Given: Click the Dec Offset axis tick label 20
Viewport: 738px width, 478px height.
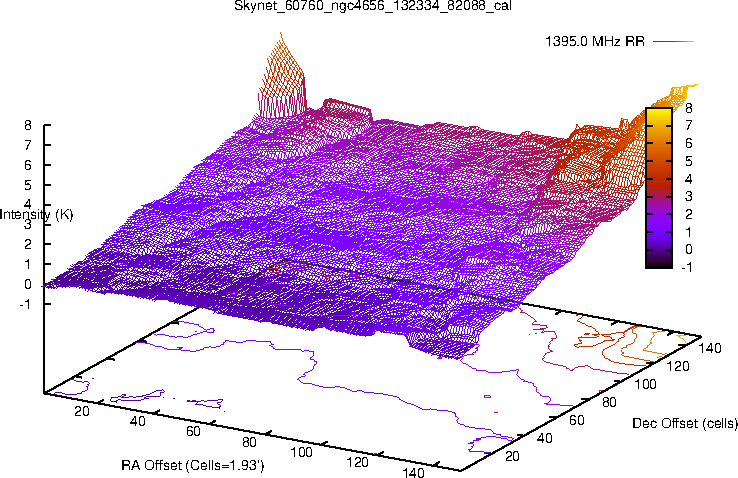Looking at the screenshot, I should click(512, 456).
